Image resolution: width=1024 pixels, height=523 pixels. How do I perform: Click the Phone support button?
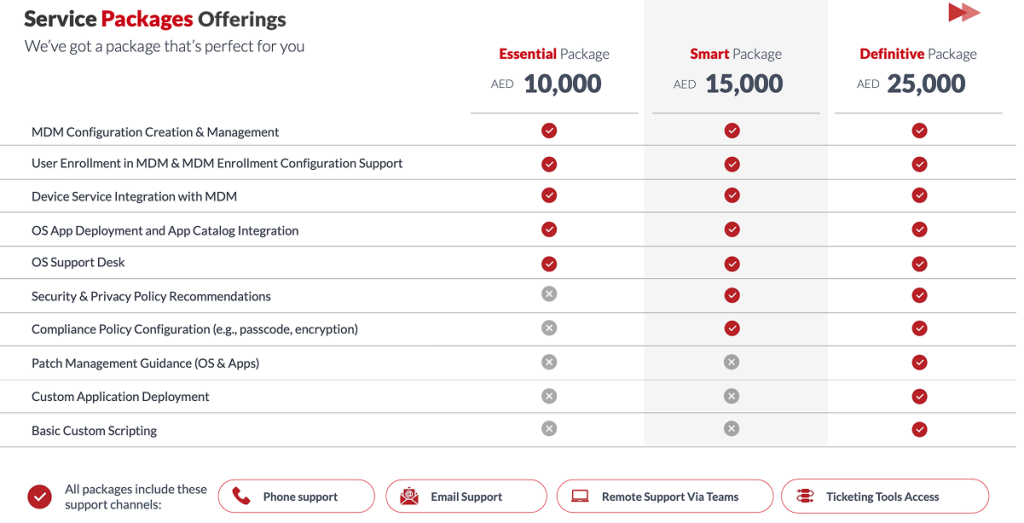pos(296,496)
